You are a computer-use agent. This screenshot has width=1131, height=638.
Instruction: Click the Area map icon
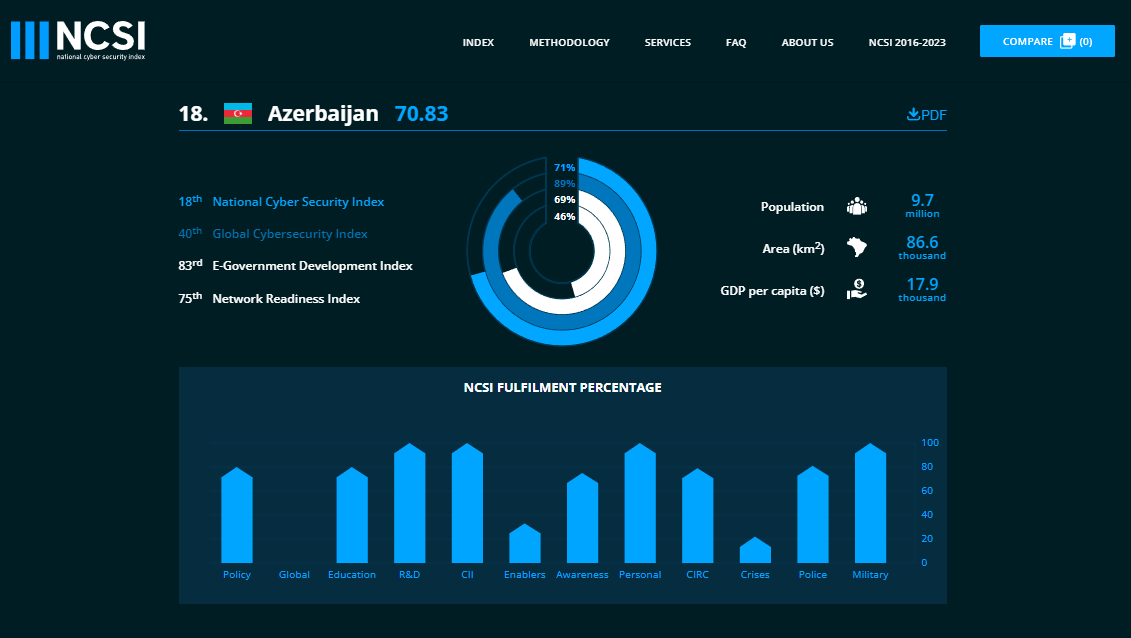point(857,247)
